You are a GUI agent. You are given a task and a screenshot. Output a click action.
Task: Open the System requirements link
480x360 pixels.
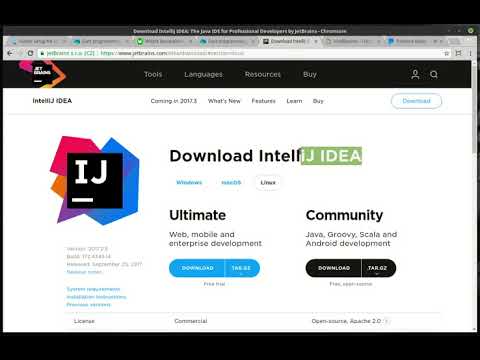click(93, 289)
